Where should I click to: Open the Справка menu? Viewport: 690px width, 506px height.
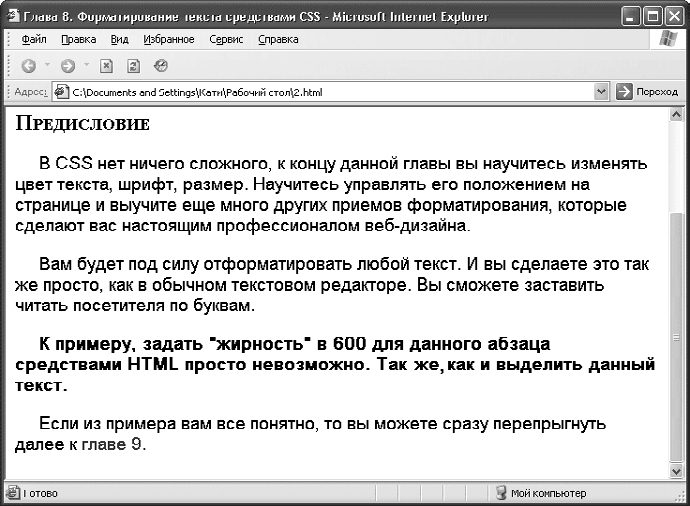click(x=278, y=39)
